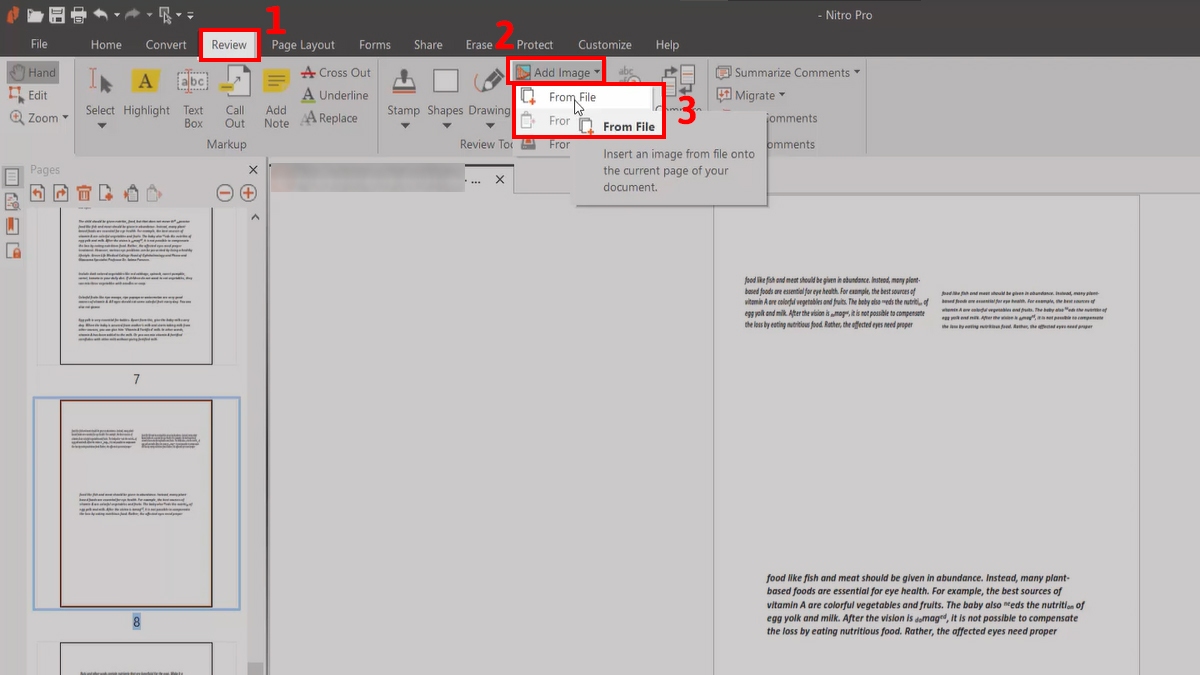The height and width of the screenshot is (675, 1200).
Task: Click the Undo arrow icon
Action: 101,15
